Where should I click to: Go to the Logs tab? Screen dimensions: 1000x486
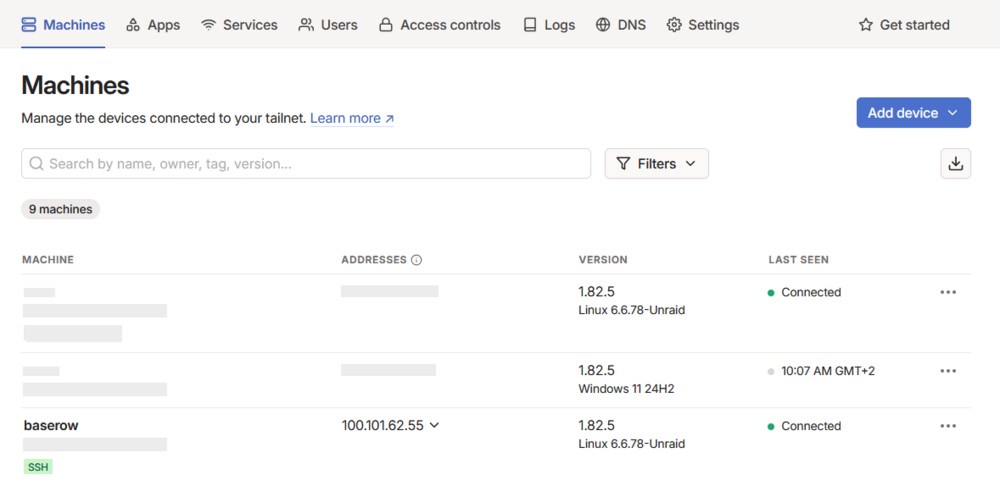click(x=549, y=25)
